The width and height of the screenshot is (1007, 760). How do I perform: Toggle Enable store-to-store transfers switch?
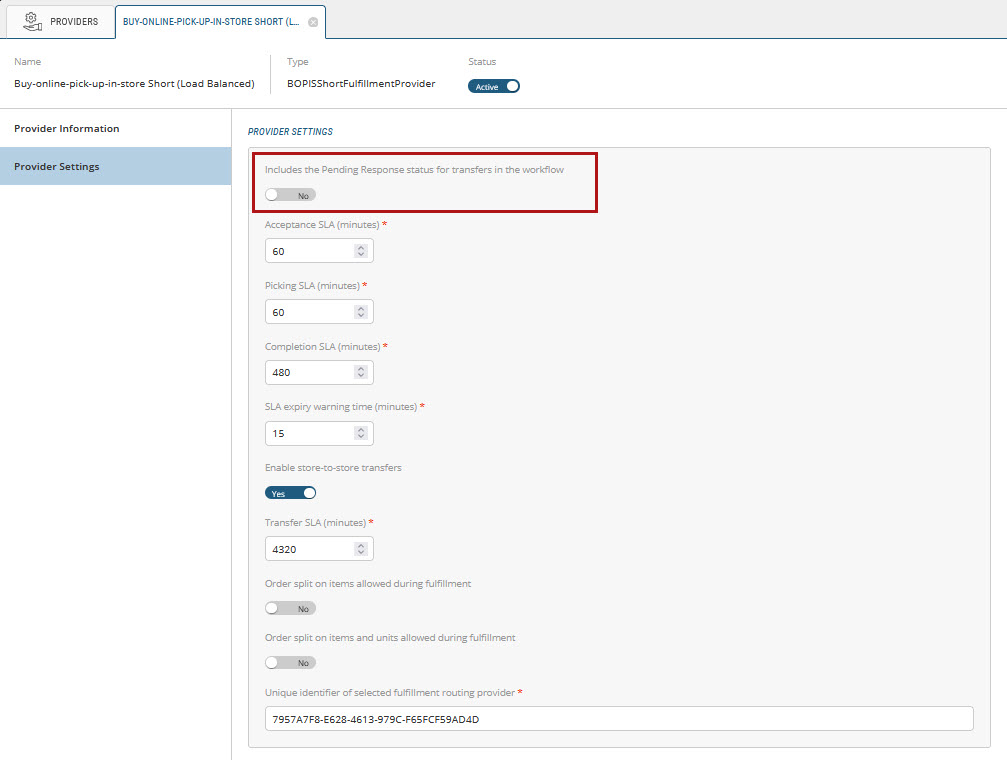[290, 493]
